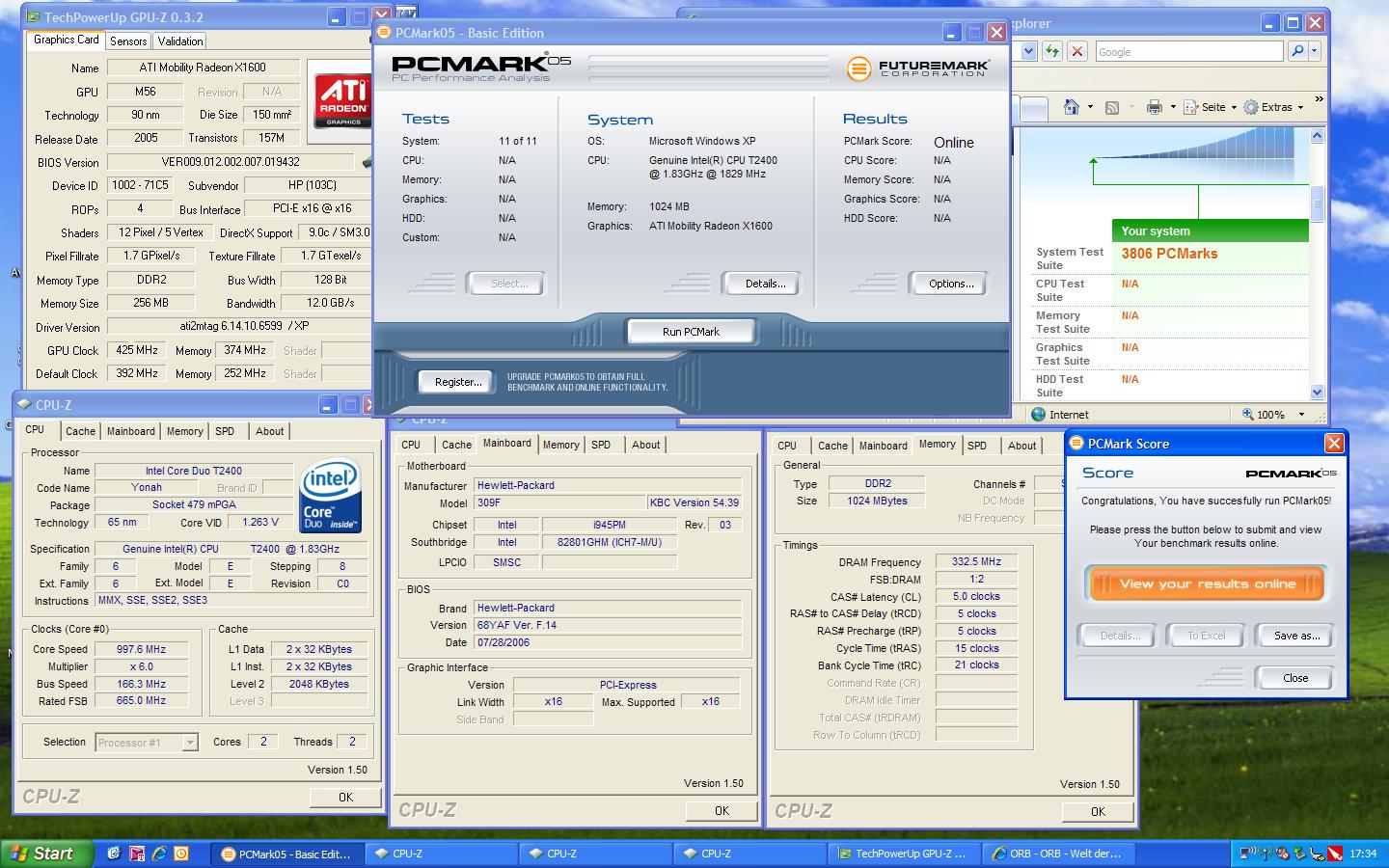Viewport: 1389px width, 868px height.
Task: Open the Cache tab in the CPU-Z CPU window
Action: tap(80, 431)
